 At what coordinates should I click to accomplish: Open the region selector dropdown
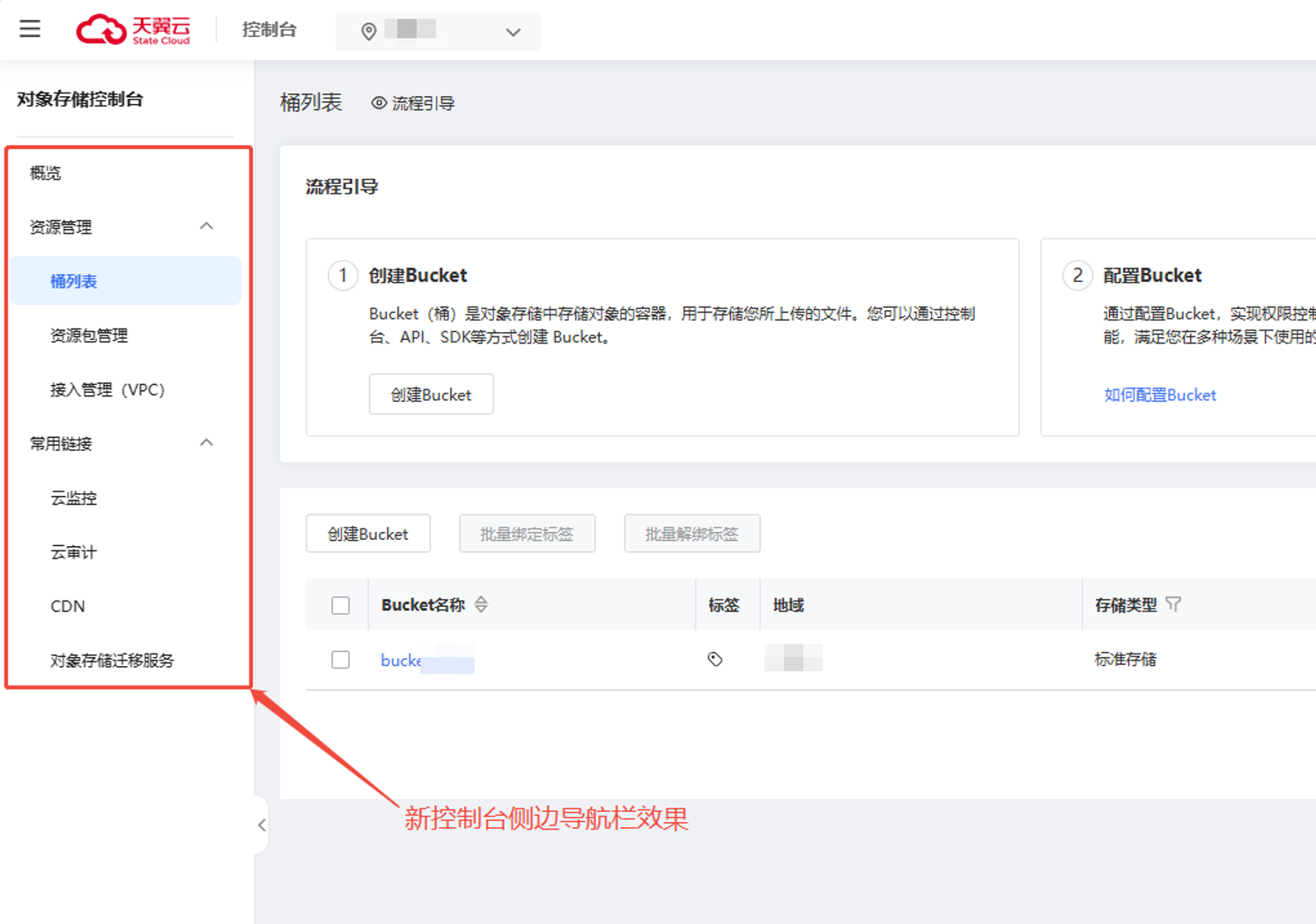(x=513, y=33)
